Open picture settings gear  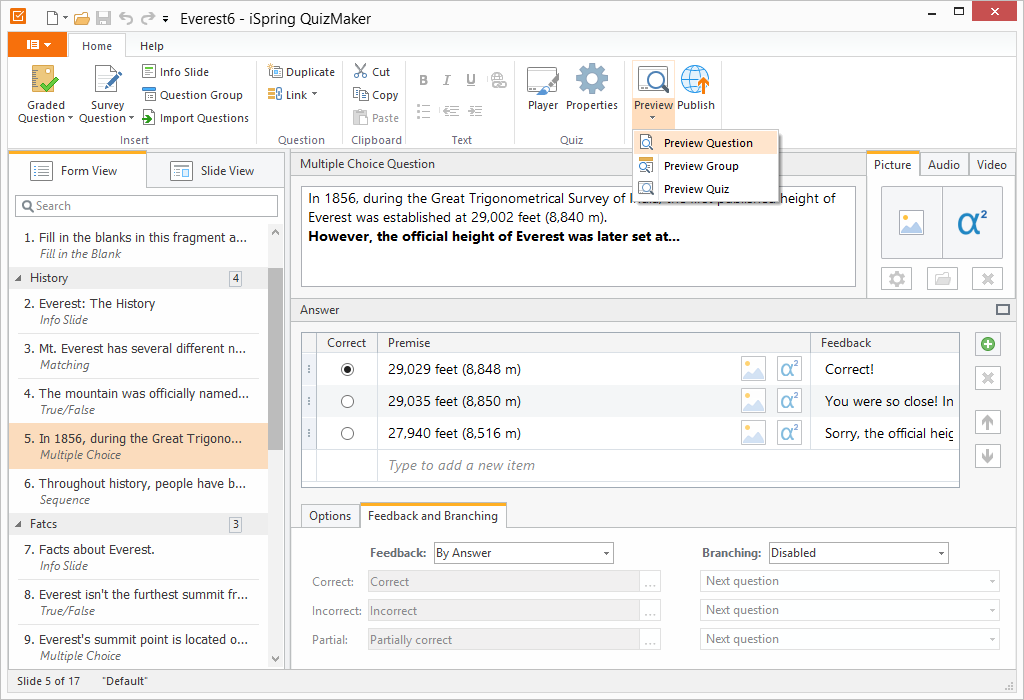point(897,279)
